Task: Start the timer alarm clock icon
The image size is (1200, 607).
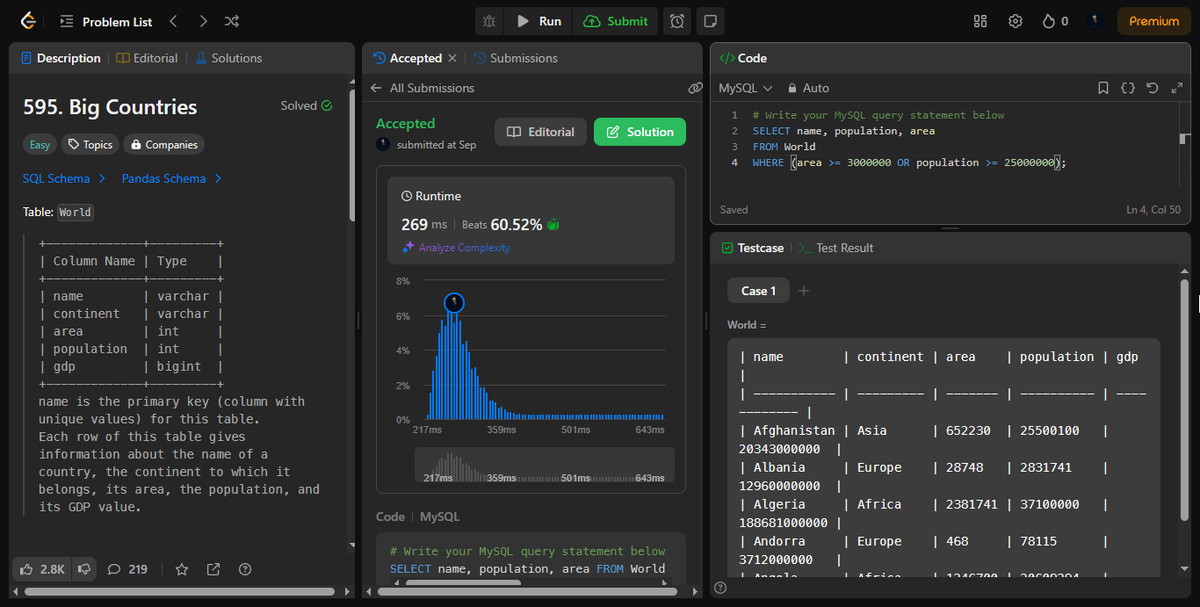Action: (677, 21)
